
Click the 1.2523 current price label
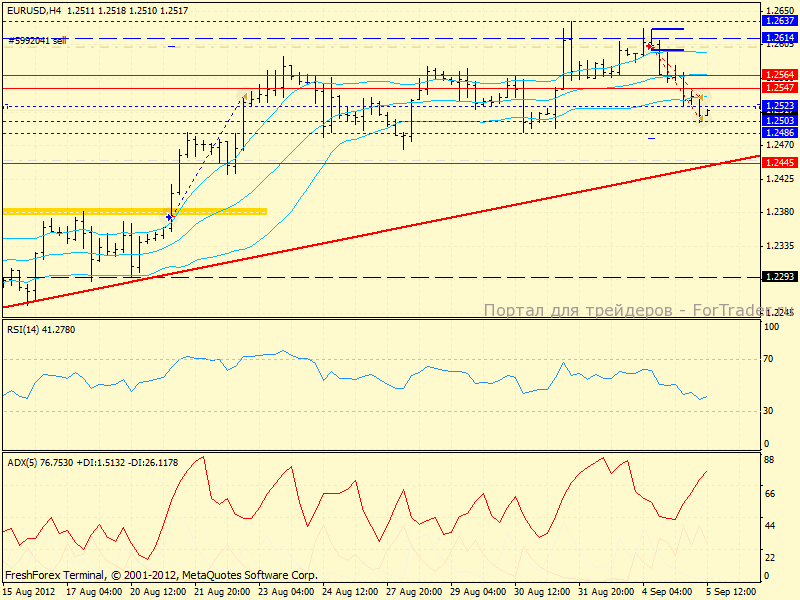click(779, 106)
